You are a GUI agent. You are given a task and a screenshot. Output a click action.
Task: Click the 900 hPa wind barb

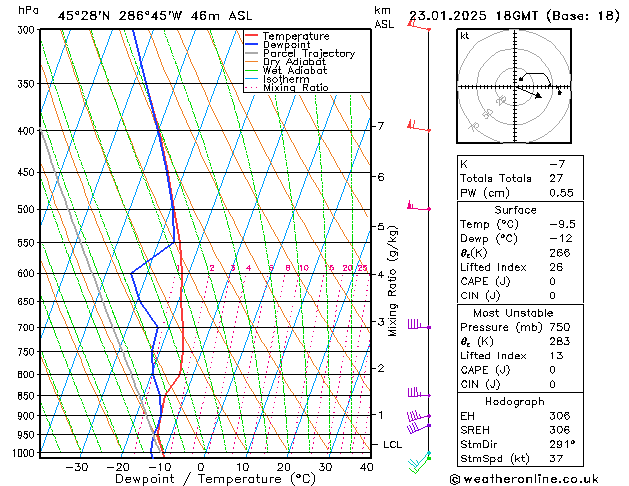(419, 416)
